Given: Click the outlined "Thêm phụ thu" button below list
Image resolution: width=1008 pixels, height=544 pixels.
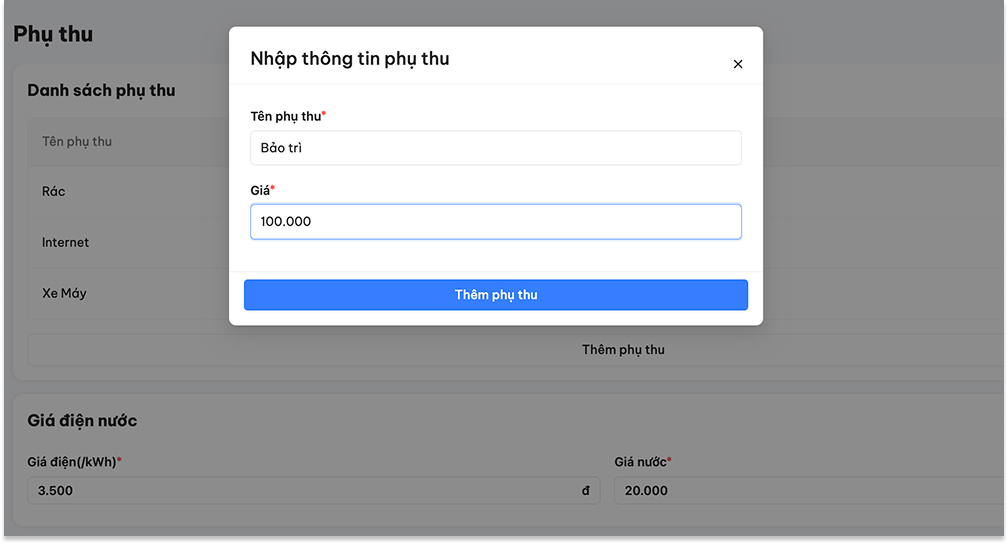Looking at the screenshot, I should click(x=623, y=350).
